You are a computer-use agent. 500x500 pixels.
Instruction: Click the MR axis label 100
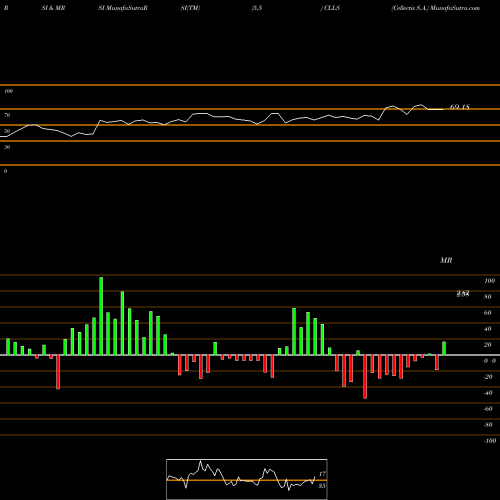[x=489, y=281]
